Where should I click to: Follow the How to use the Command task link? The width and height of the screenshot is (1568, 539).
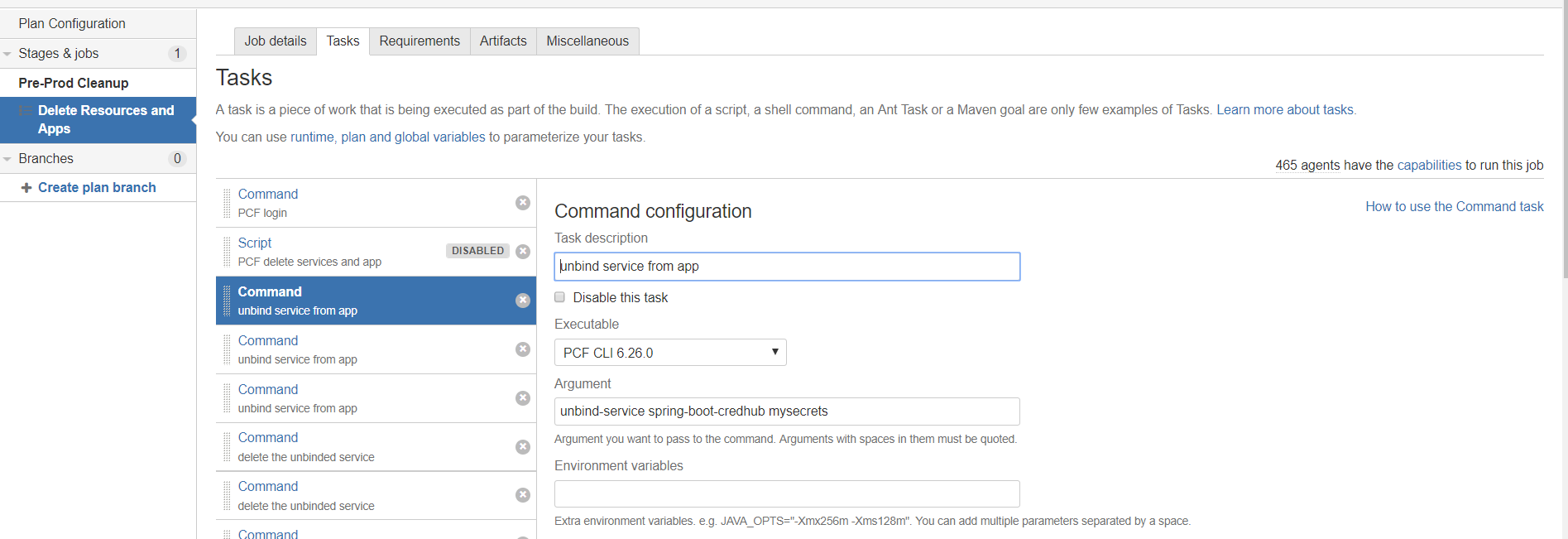(1454, 207)
